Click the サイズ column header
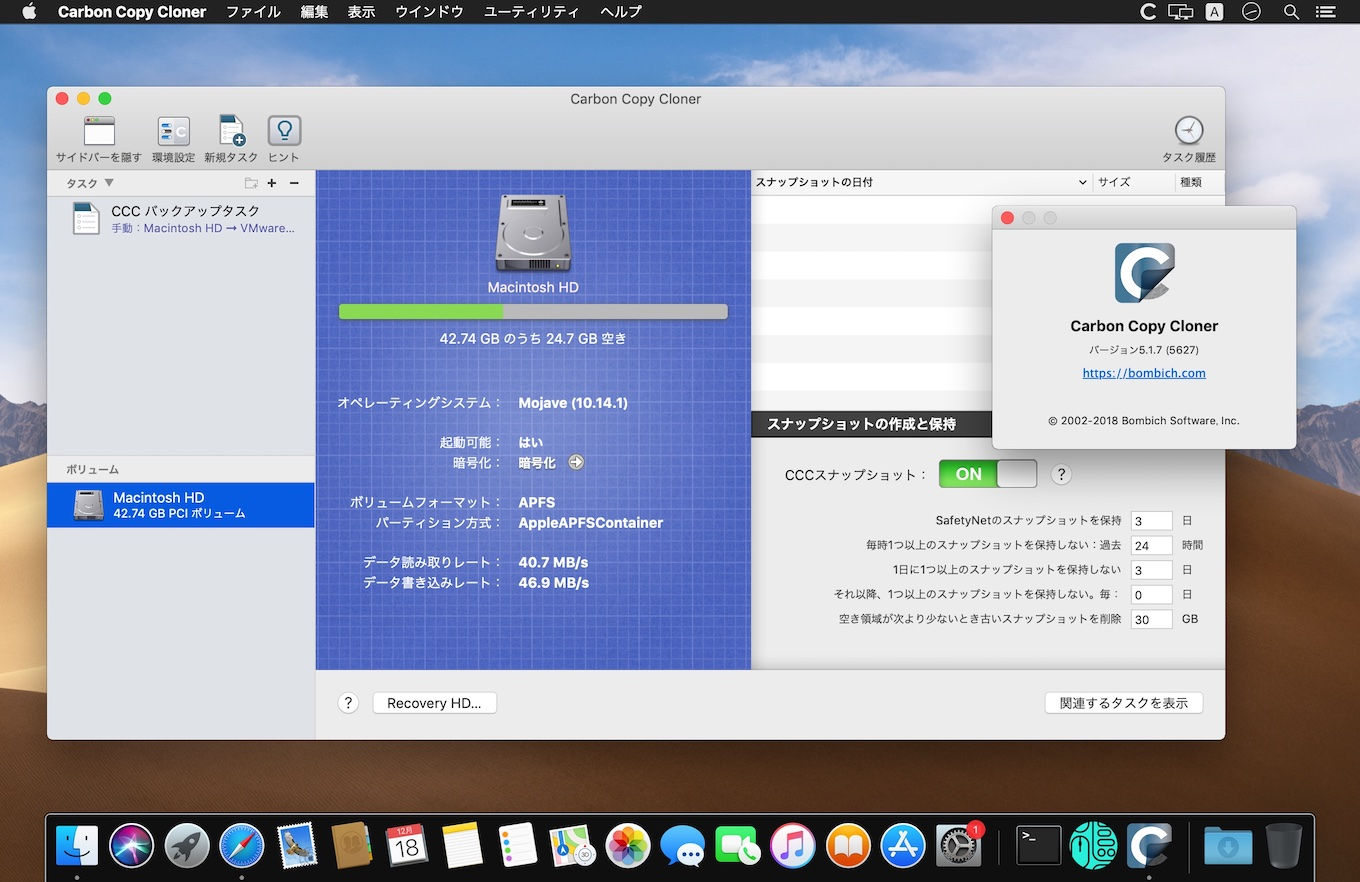The image size is (1360, 882). [x=1133, y=182]
